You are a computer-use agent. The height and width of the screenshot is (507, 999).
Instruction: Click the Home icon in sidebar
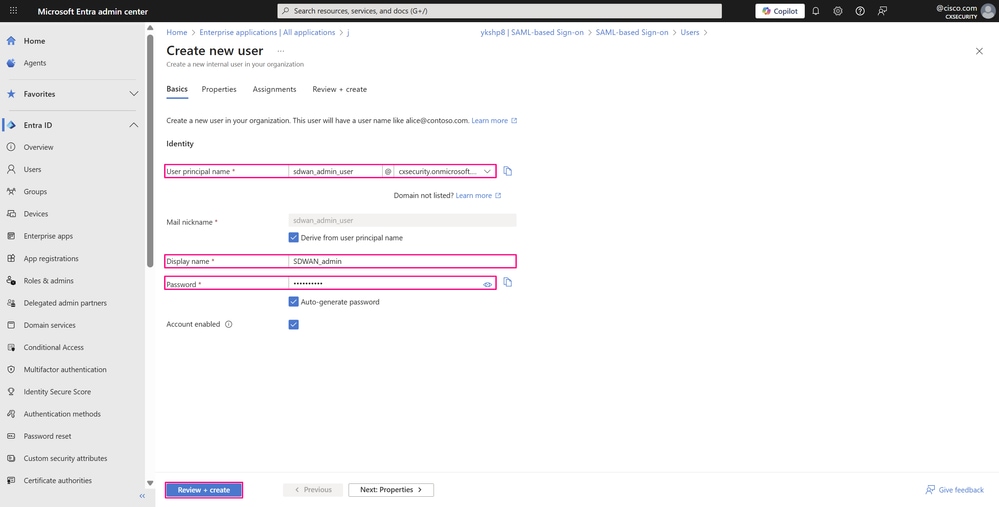[11, 41]
